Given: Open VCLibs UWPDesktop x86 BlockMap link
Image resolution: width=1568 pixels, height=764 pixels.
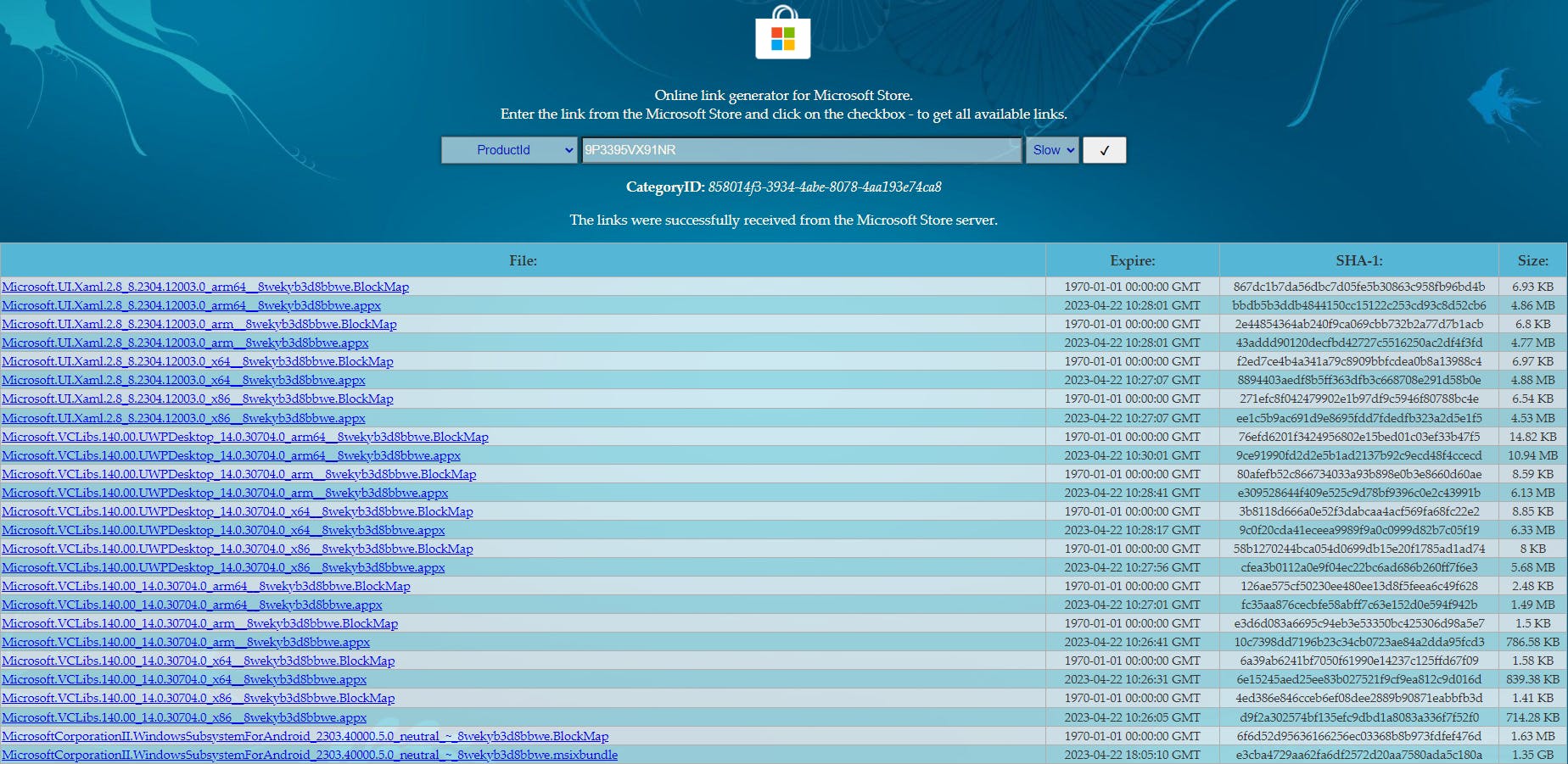Looking at the screenshot, I should click(238, 549).
